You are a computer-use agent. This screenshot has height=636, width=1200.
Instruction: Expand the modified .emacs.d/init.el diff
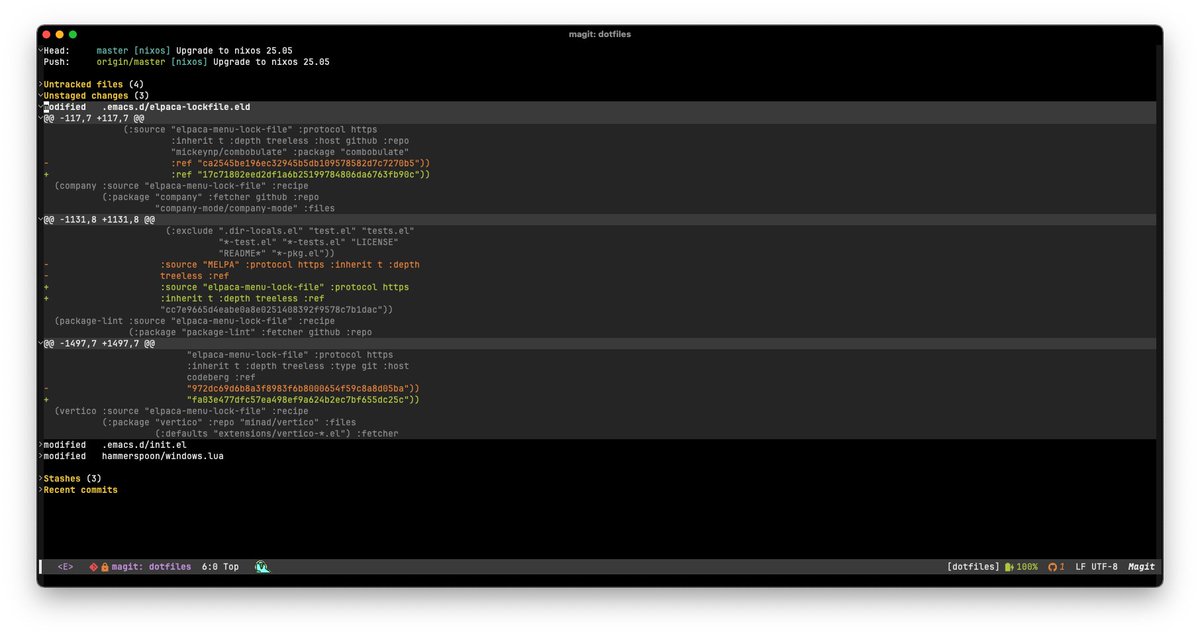point(41,445)
